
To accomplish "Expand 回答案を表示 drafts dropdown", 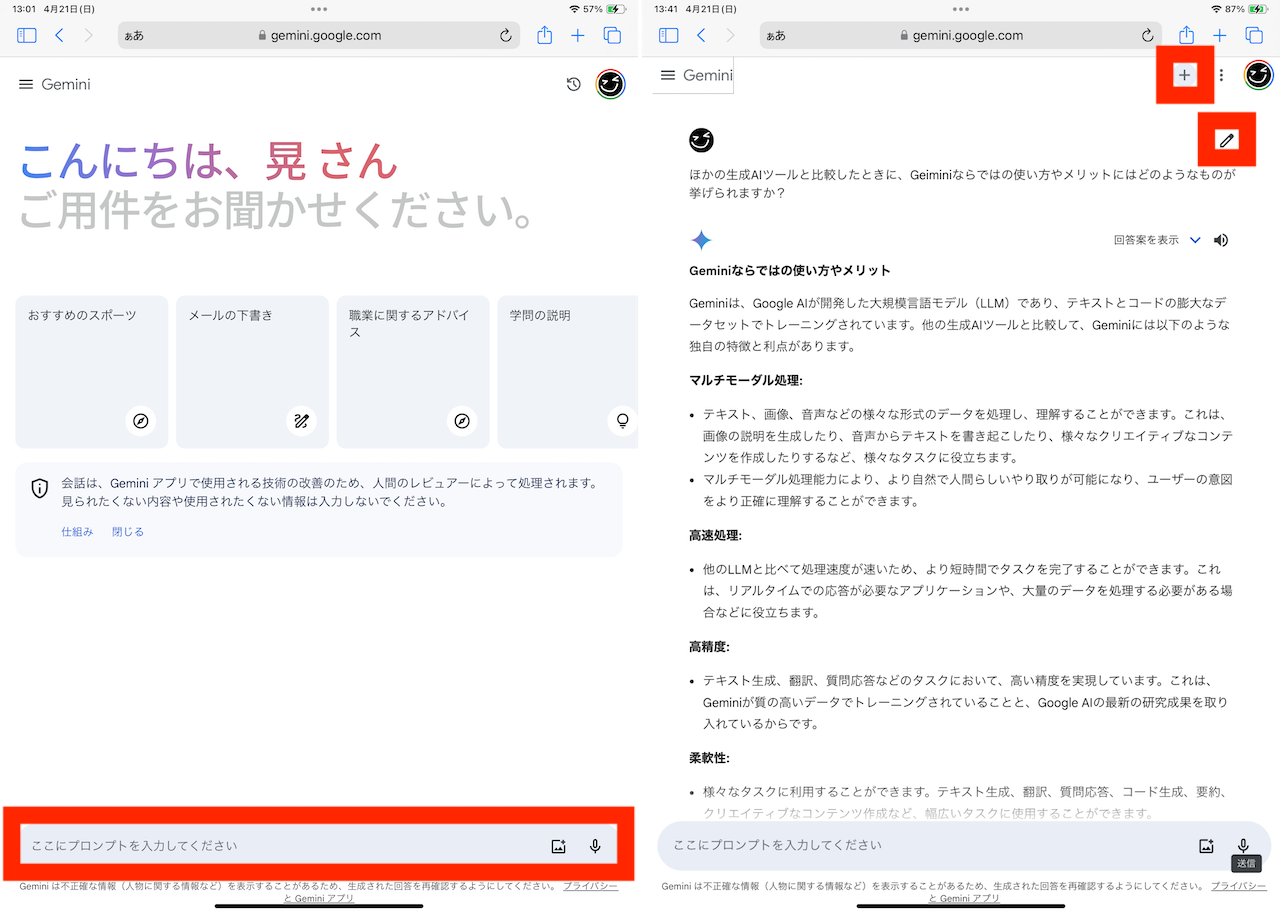I will pos(1157,240).
